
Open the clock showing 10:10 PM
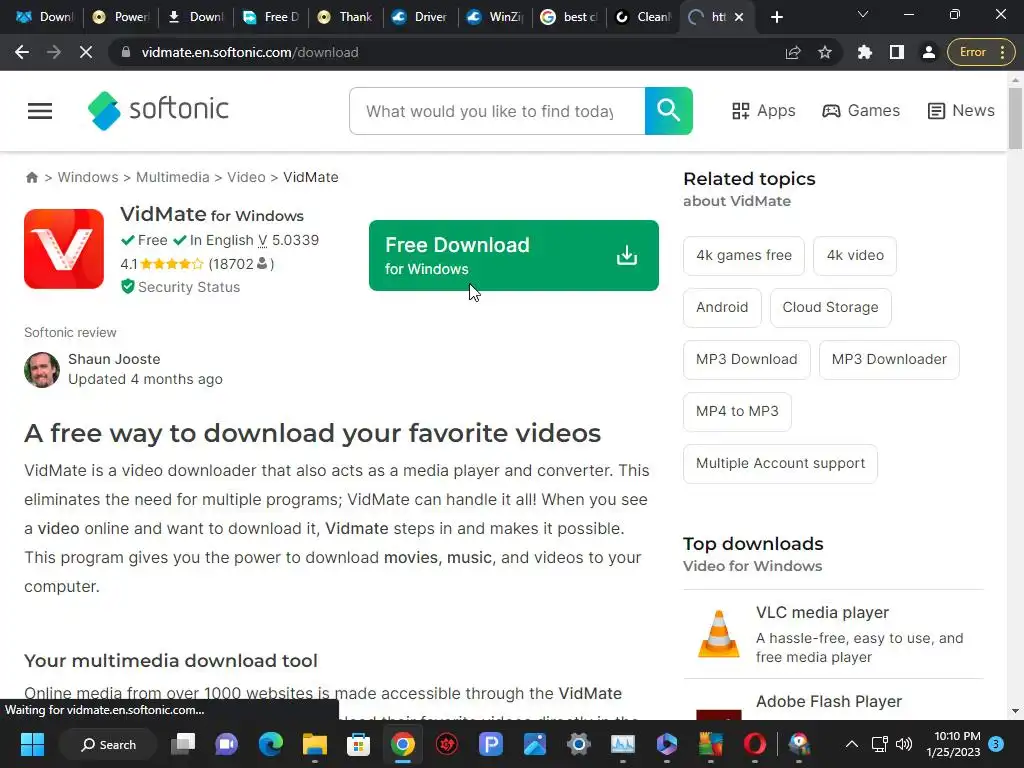953,744
